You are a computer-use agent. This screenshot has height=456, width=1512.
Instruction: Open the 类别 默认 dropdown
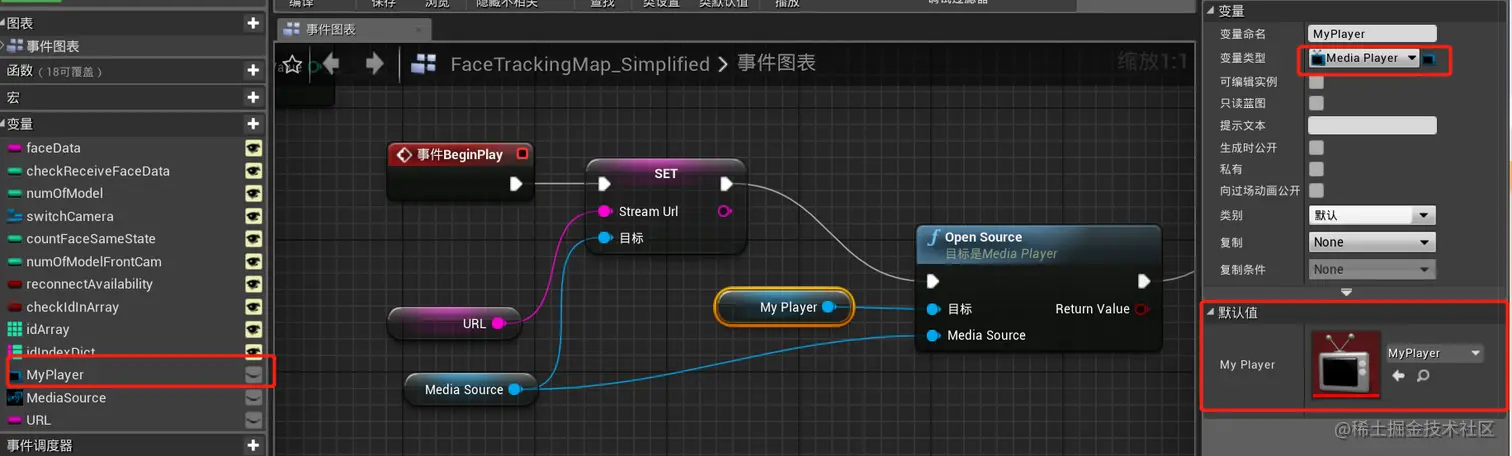pos(1372,215)
